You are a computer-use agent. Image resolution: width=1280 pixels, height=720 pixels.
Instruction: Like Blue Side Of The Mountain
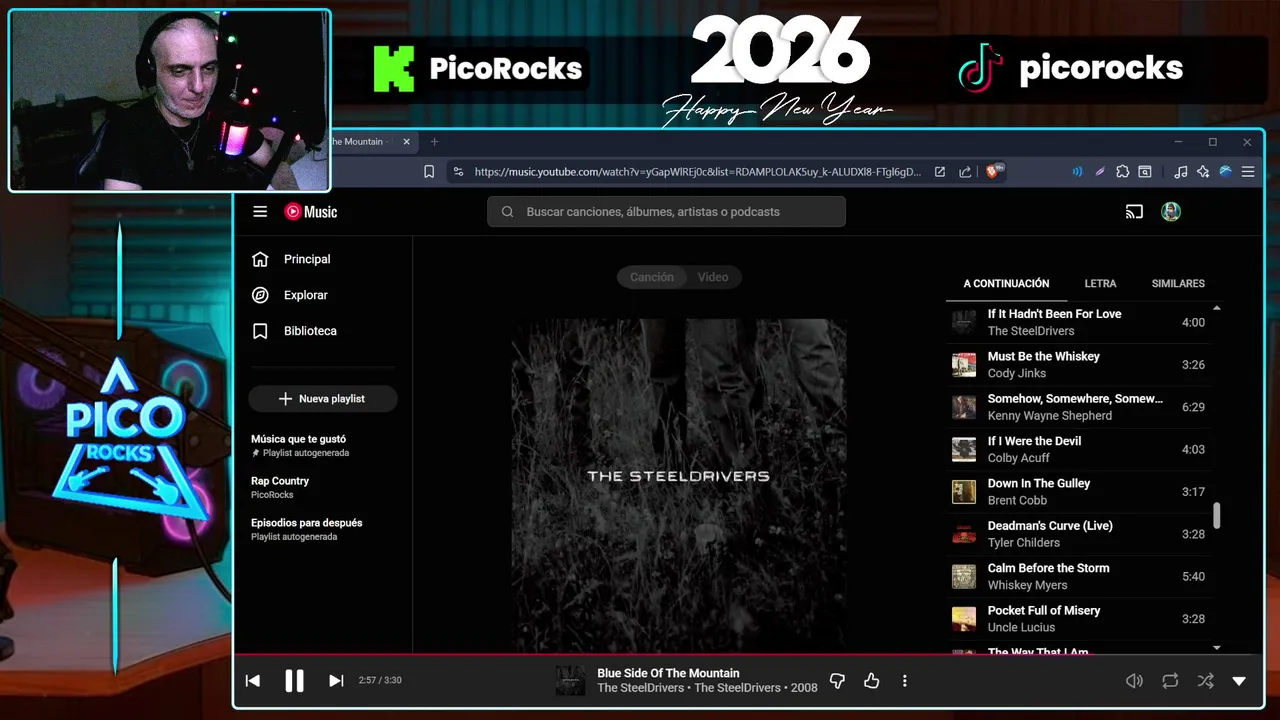point(871,681)
